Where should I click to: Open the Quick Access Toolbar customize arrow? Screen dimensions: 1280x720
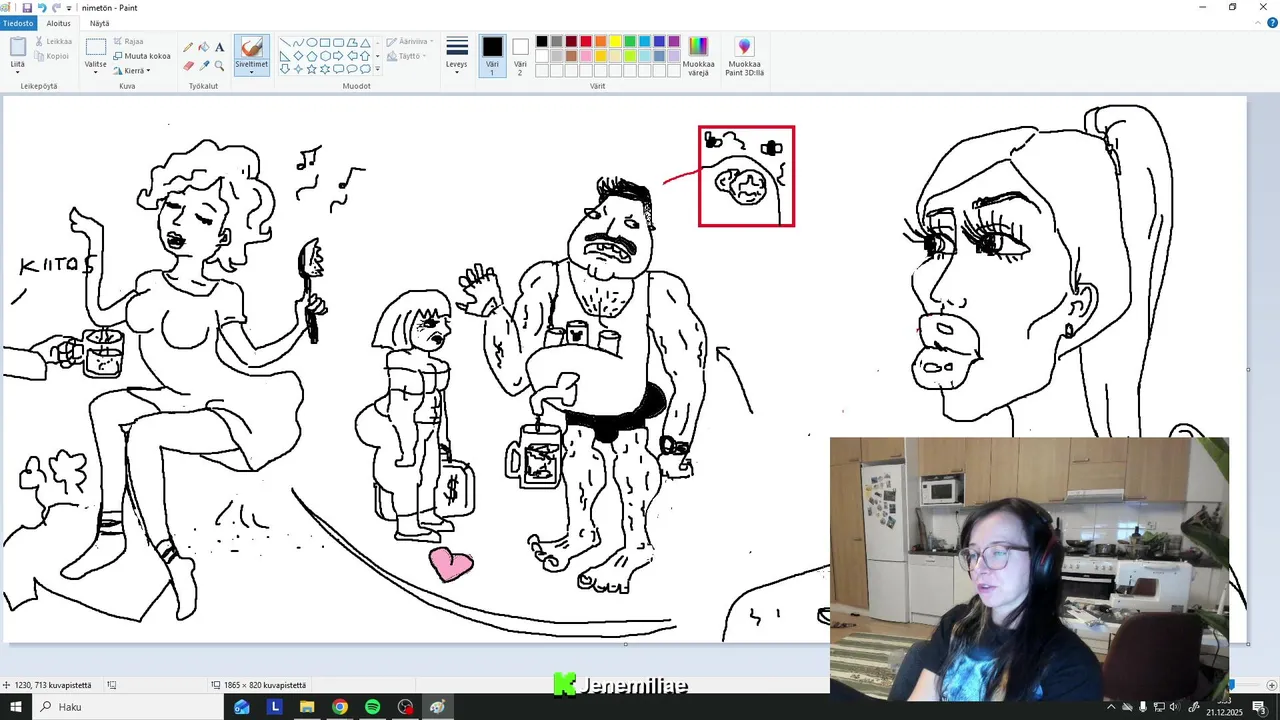pos(69,8)
